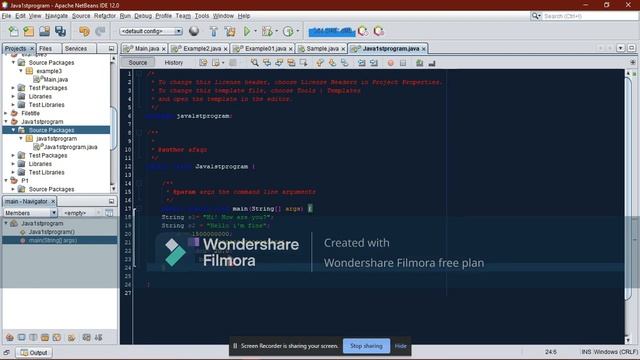The image size is (640, 360).
Task: Open the editor tabs list dropdown arrow
Action: (x=620, y=48)
